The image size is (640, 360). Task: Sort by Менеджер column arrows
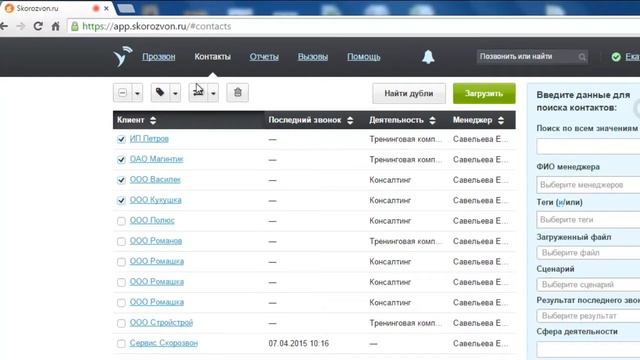(501, 120)
